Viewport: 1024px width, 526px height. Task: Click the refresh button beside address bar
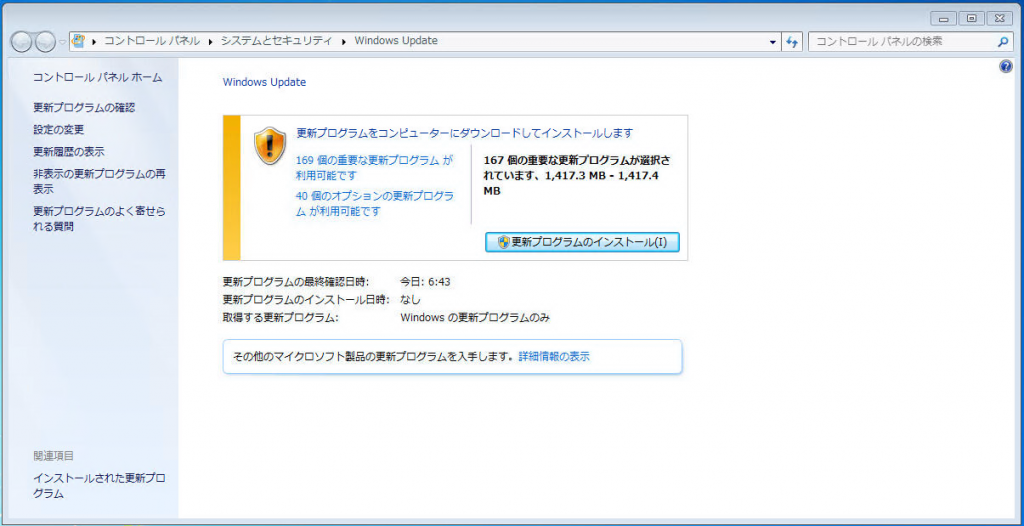tap(792, 42)
